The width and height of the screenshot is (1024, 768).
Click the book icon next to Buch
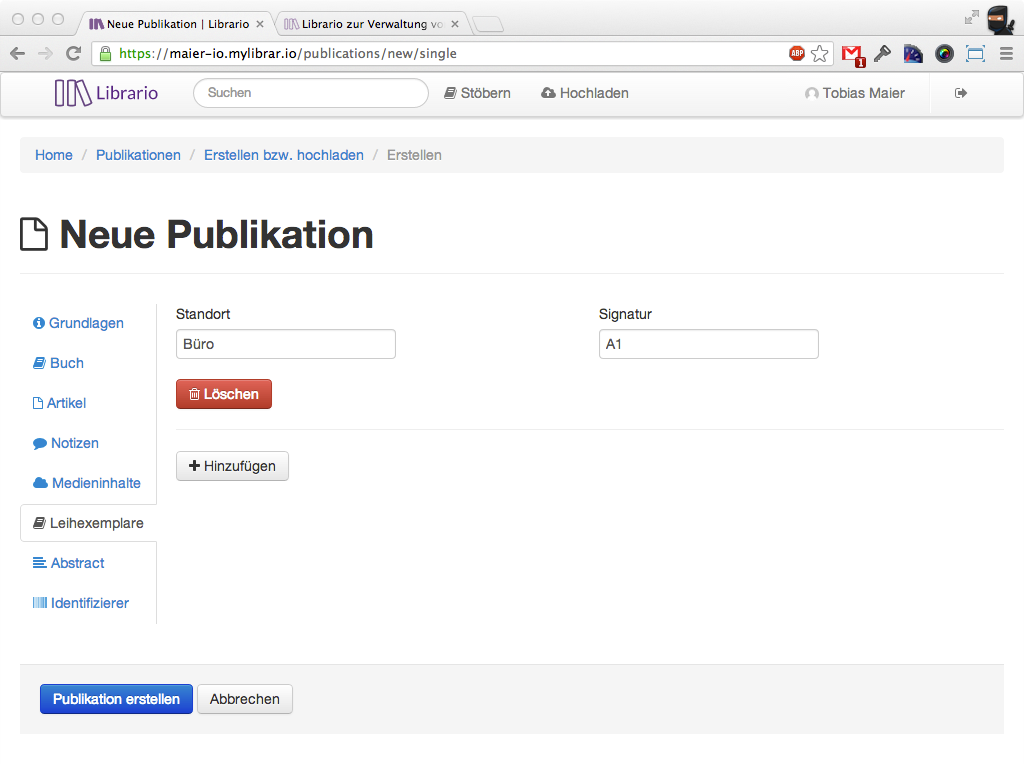38,363
